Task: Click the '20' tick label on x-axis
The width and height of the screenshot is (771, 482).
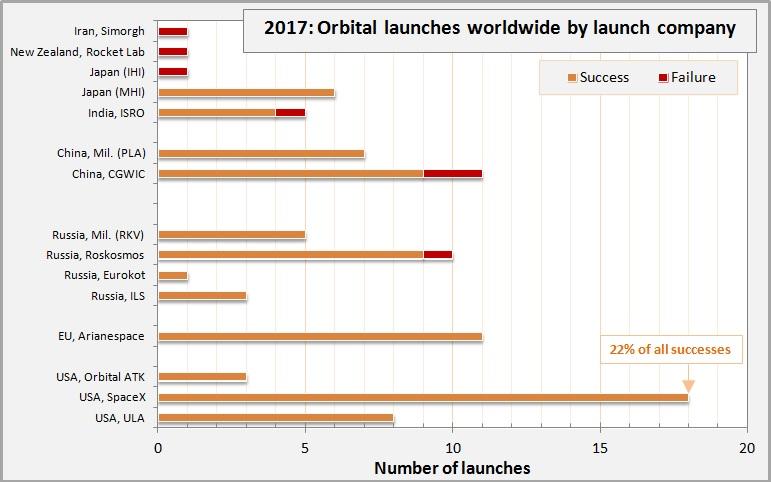Action: tap(747, 449)
